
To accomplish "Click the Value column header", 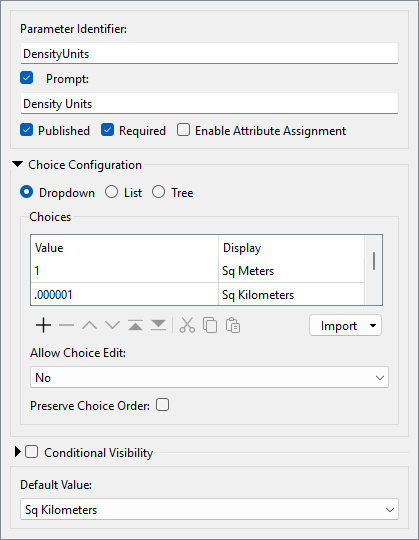I will point(125,248).
